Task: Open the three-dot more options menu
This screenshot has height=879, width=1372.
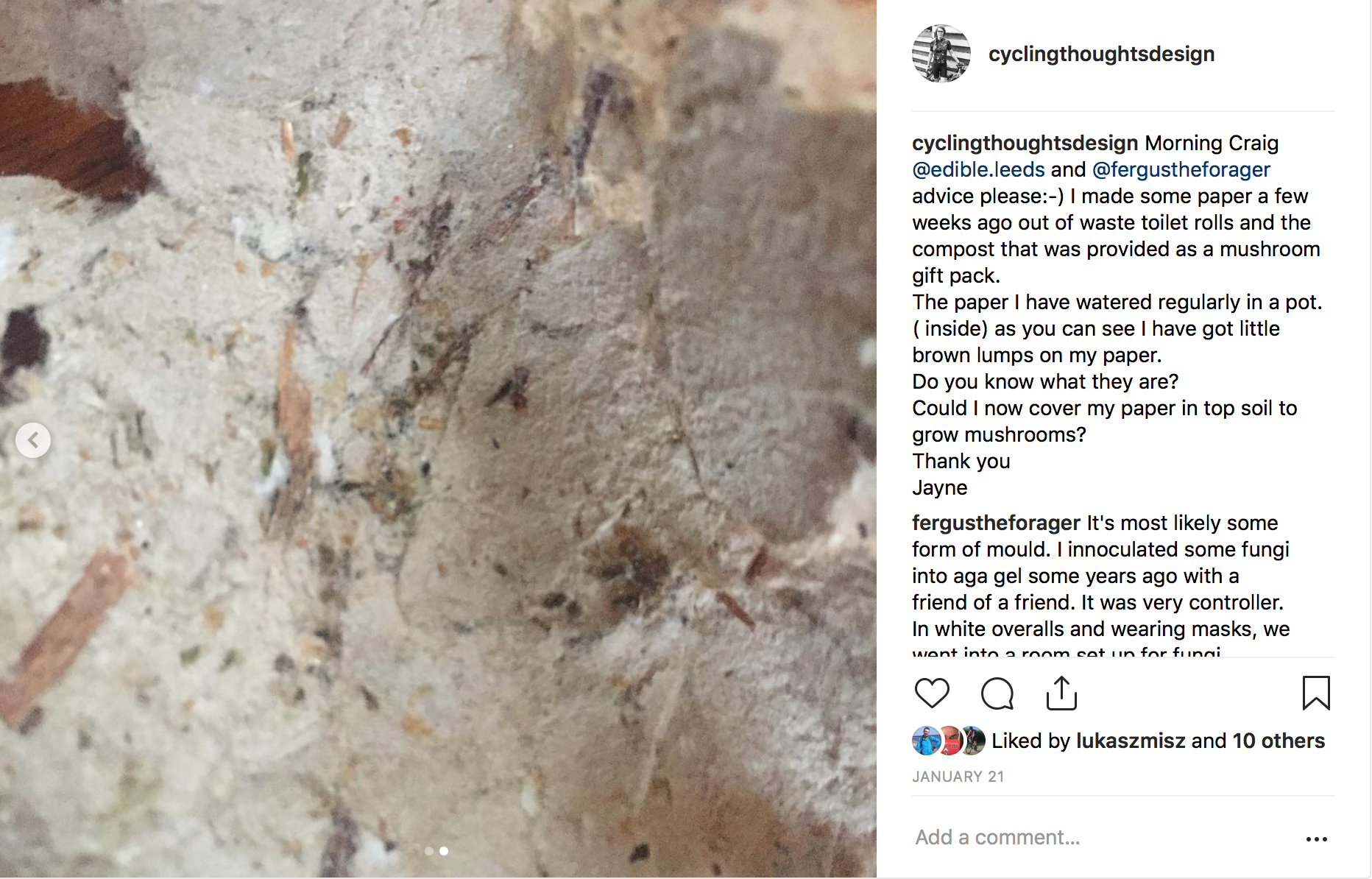Action: pos(1316,839)
